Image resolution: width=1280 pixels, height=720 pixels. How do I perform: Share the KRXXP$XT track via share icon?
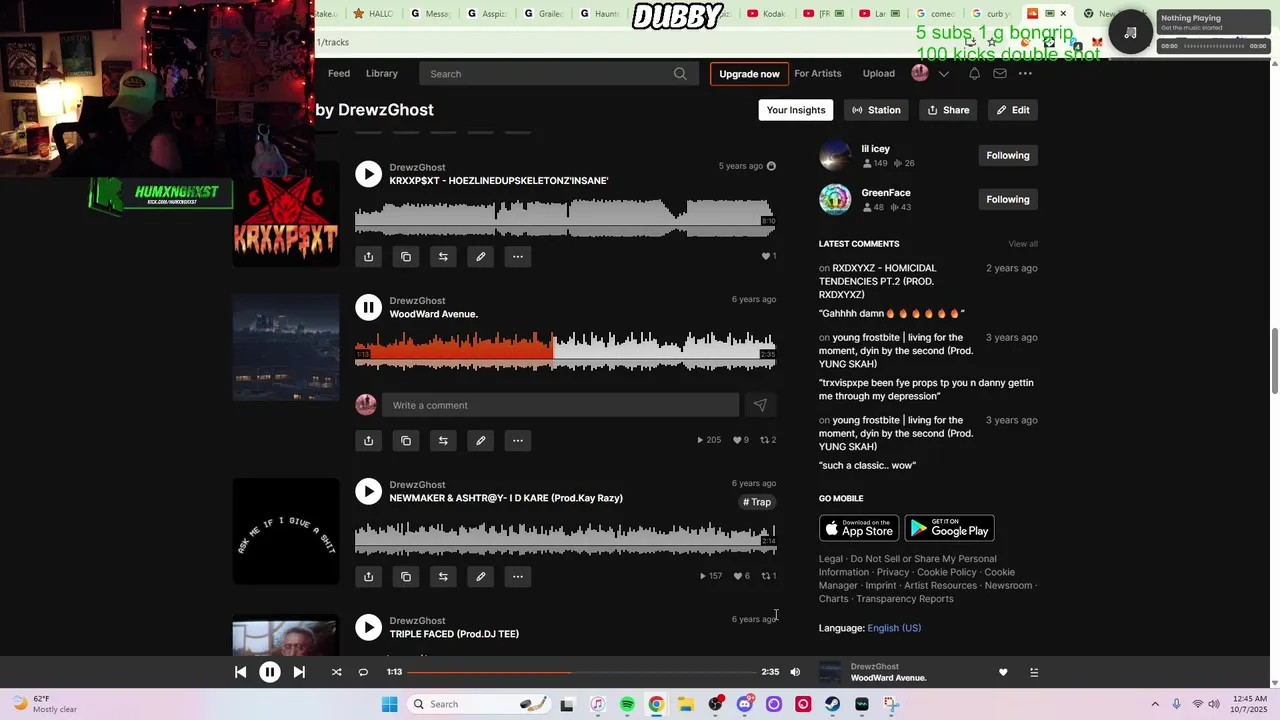(x=368, y=257)
